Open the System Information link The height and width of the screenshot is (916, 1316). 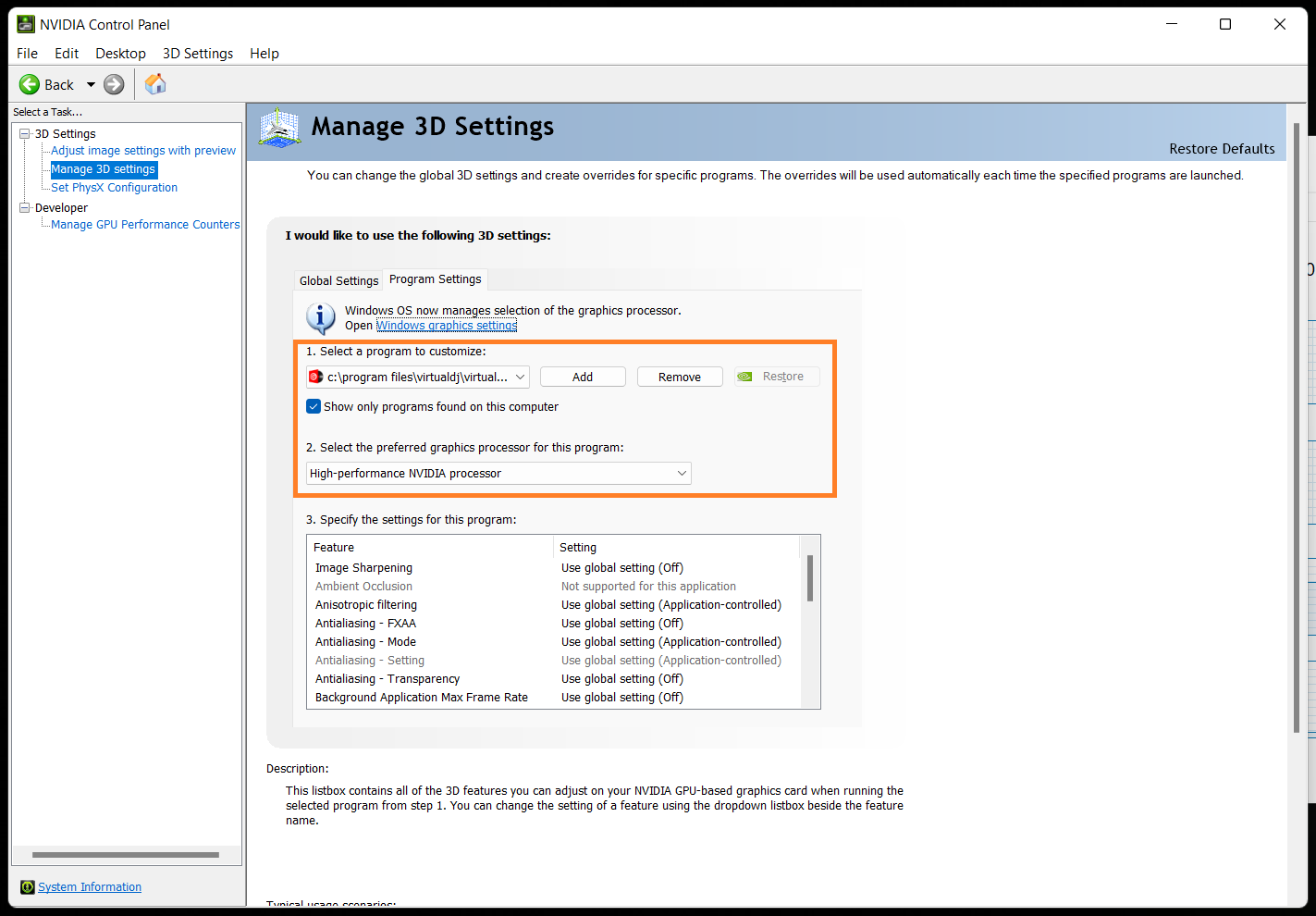(90, 887)
